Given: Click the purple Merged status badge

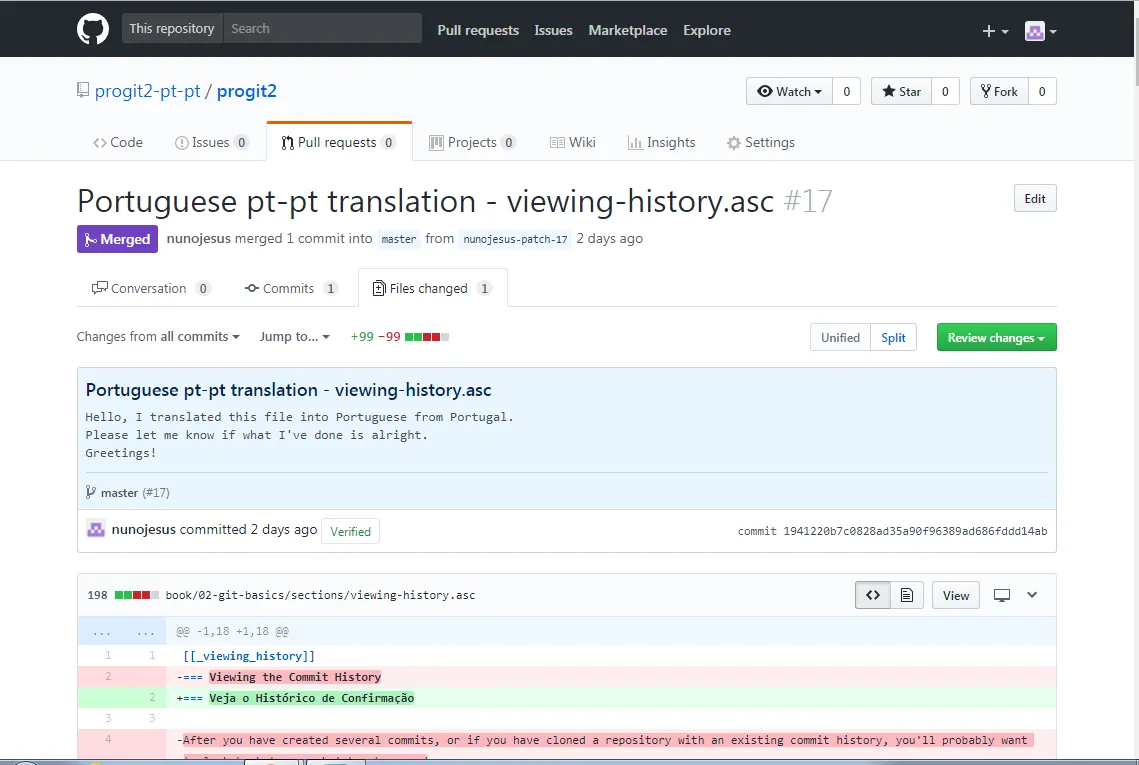Looking at the screenshot, I should [x=117, y=239].
